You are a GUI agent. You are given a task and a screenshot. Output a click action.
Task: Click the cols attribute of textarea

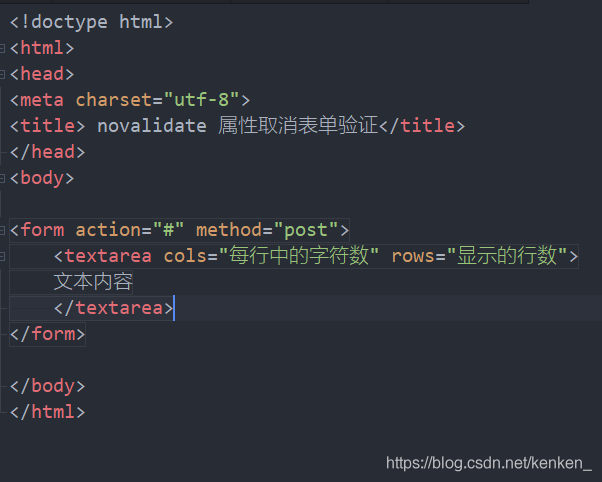[185, 256]
